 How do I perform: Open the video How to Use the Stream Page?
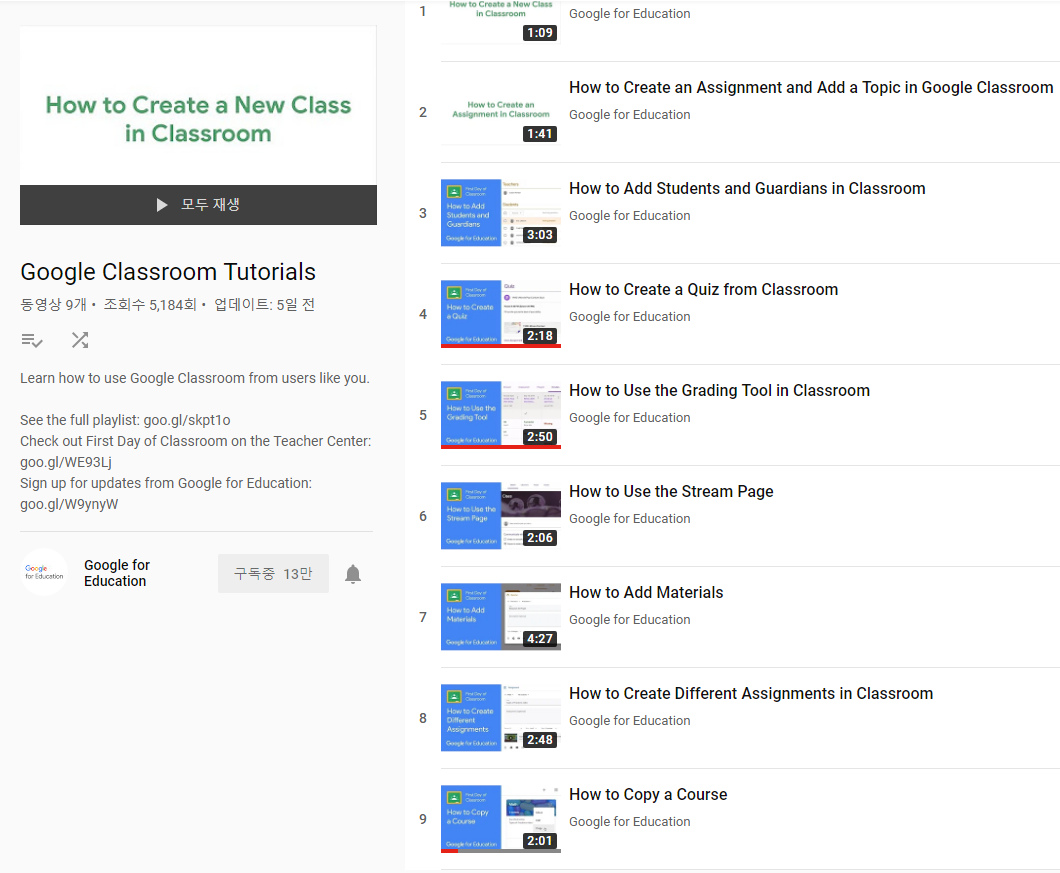point(671,491)
